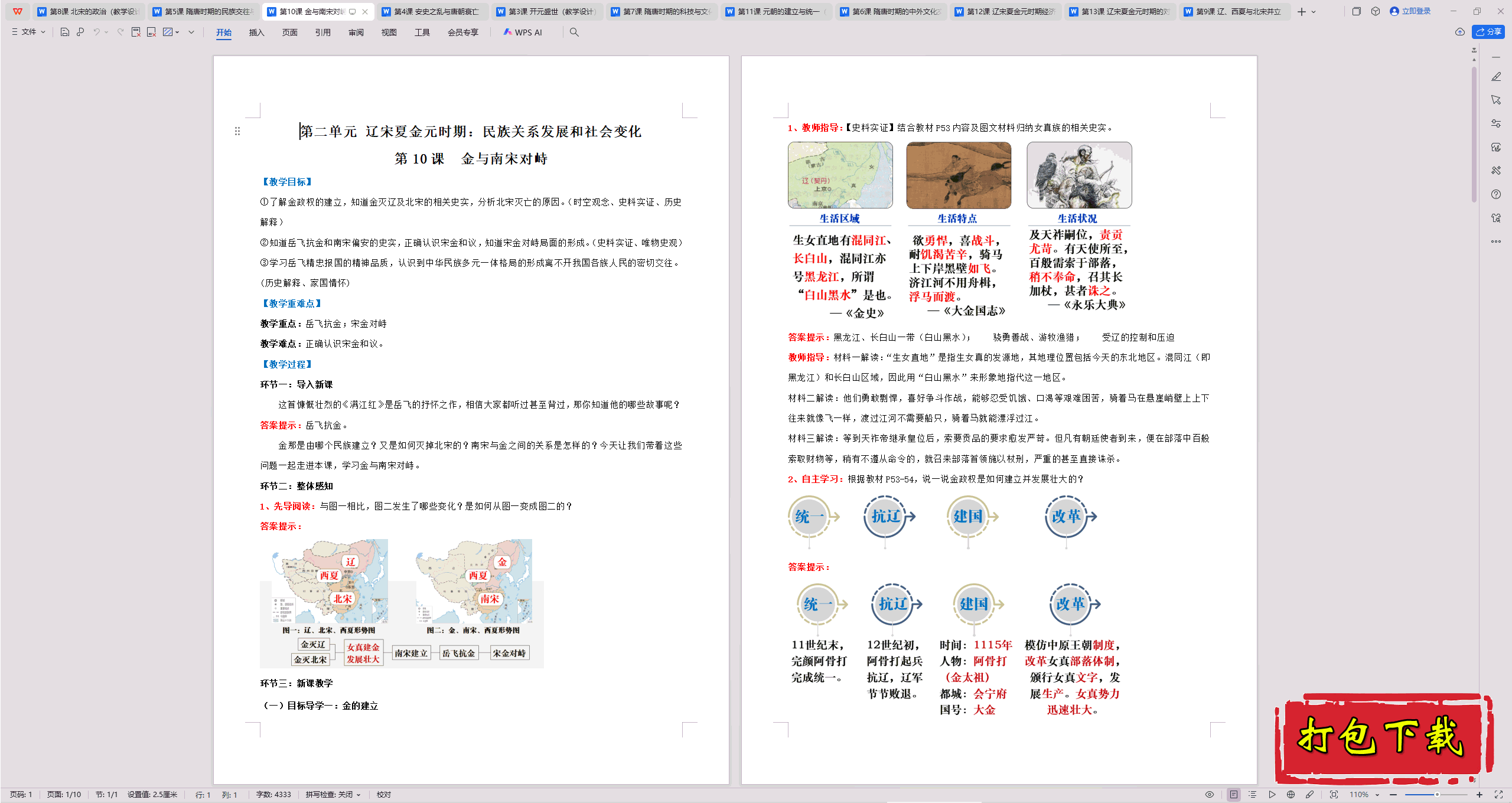Open the 开始 ribbon tab
The width and height of the screenshot is (1512, 803).
(x=224, y=32)
